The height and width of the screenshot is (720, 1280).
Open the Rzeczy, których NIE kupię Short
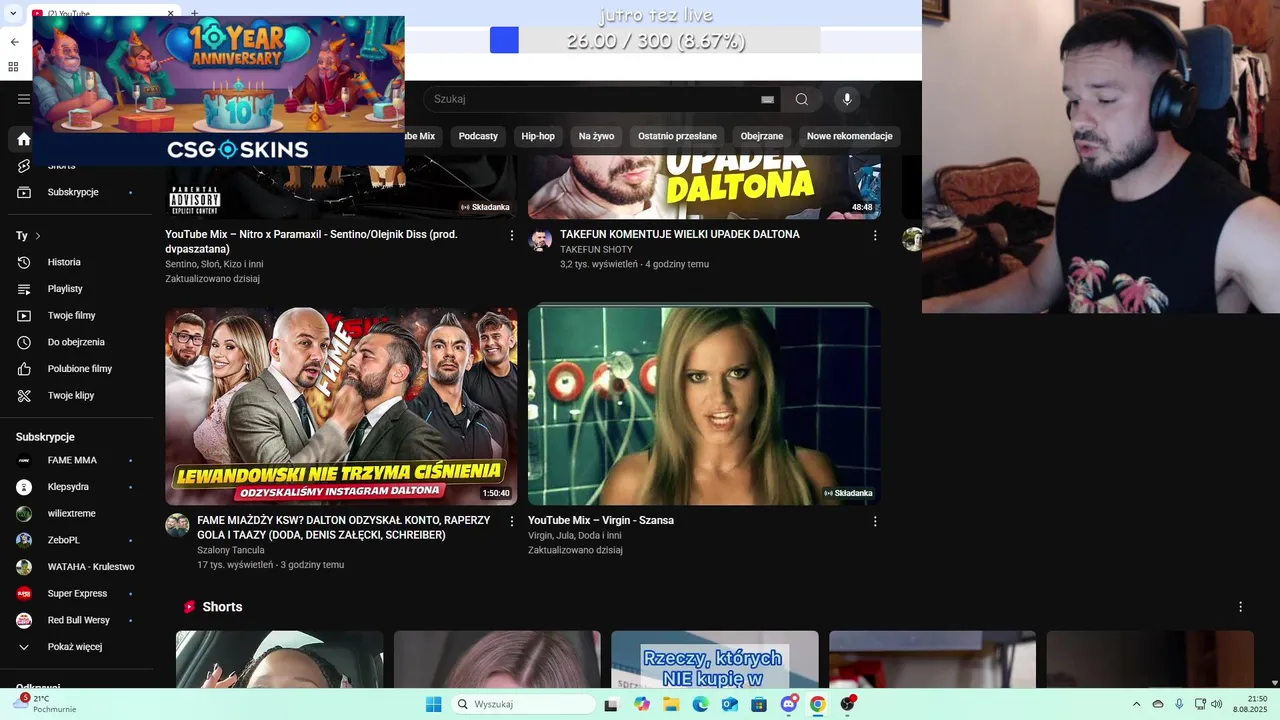click(714, 659)
